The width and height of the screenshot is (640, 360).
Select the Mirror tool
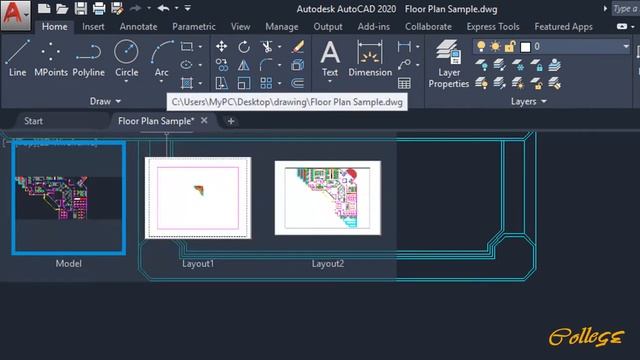[244, 65]
